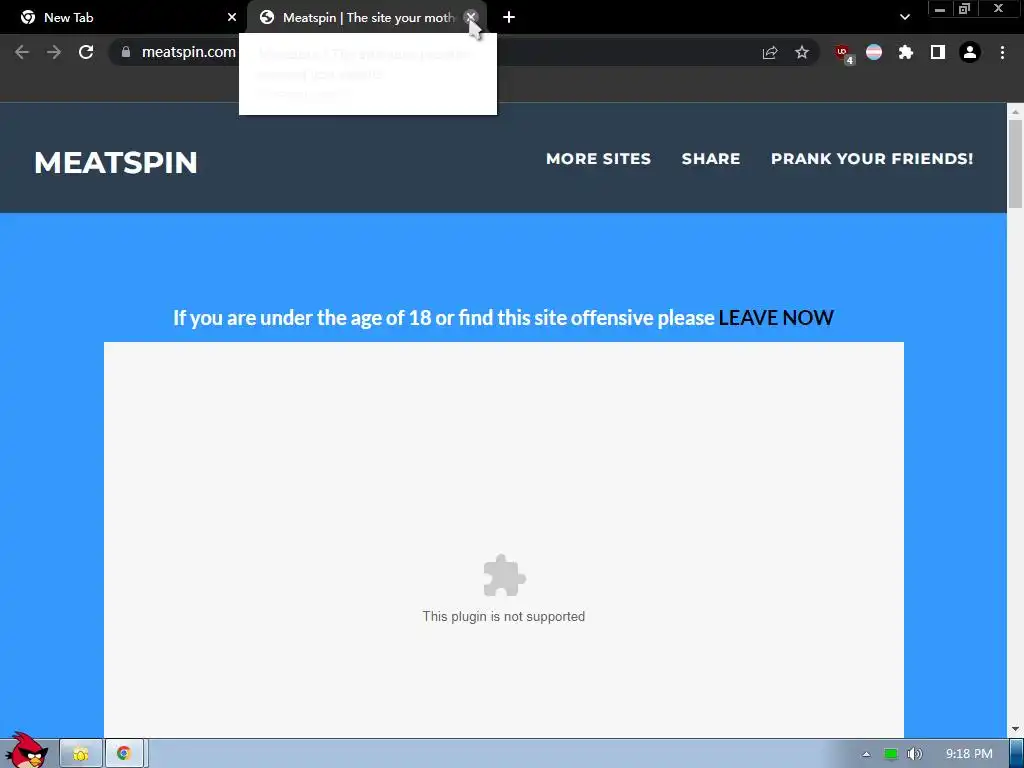
Task: Click the browser forward arrow
Action: coord(54,52)
